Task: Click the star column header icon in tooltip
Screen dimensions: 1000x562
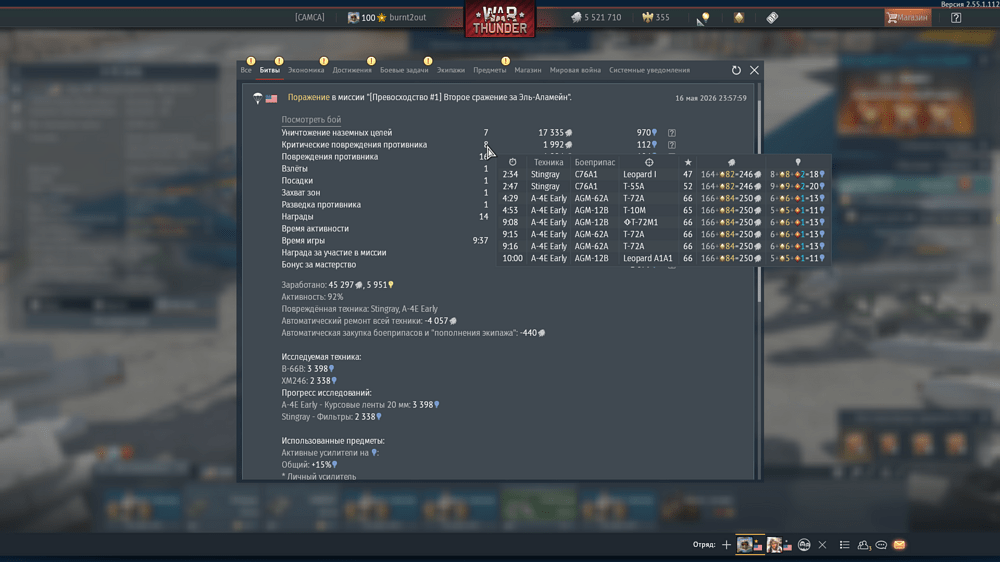Action: click(688, 162)
